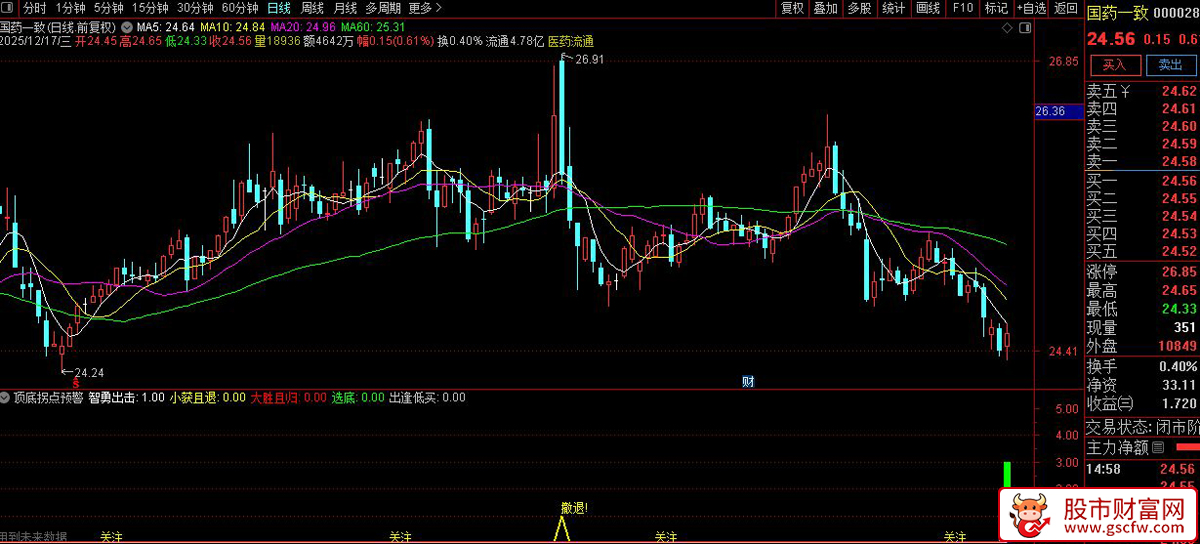Screen dimensions: 1200x544
Task: Click the 24.24 low price label
Action: tap(88, 372)
